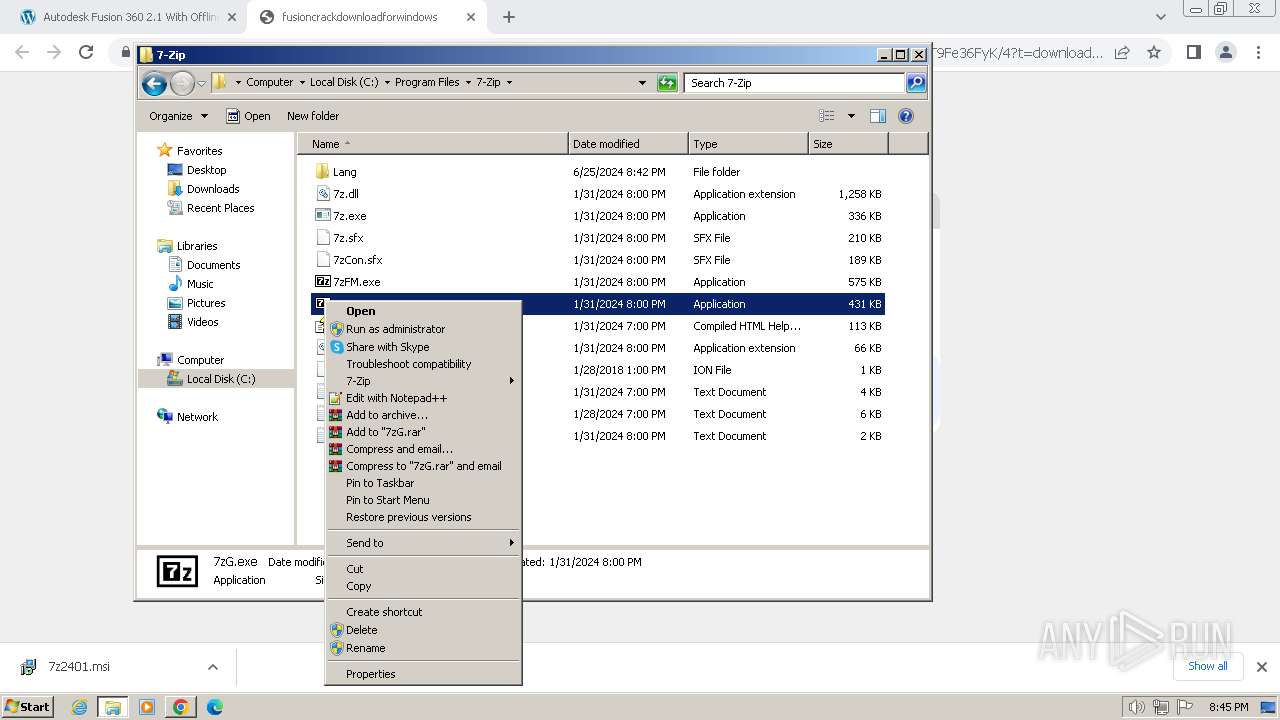The width and height of the screenshot is (1280, 720).
Task: Expand the Send to submenu
Action: point(424,543)
